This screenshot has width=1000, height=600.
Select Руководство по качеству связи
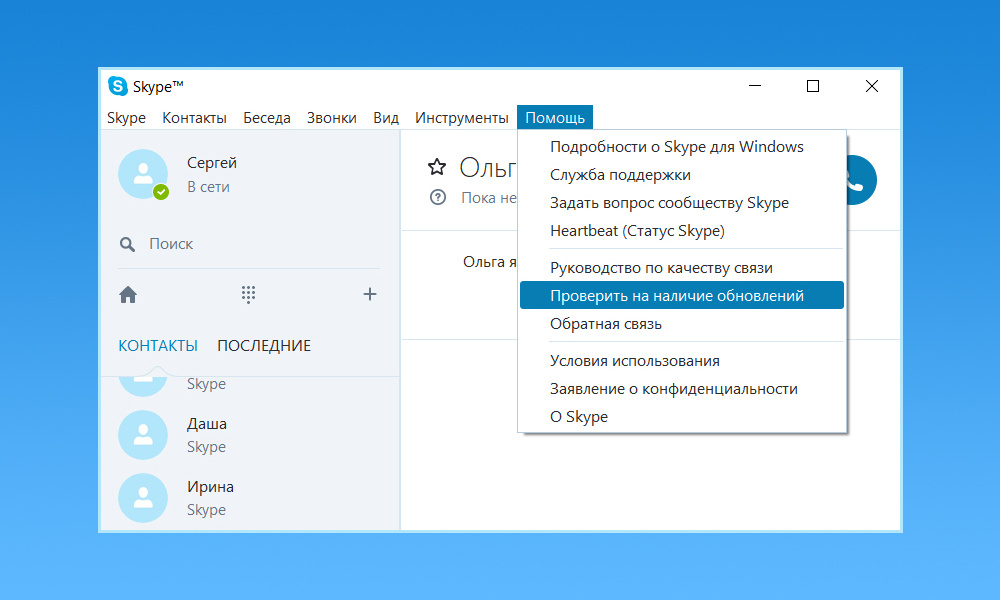coord(682,268)
